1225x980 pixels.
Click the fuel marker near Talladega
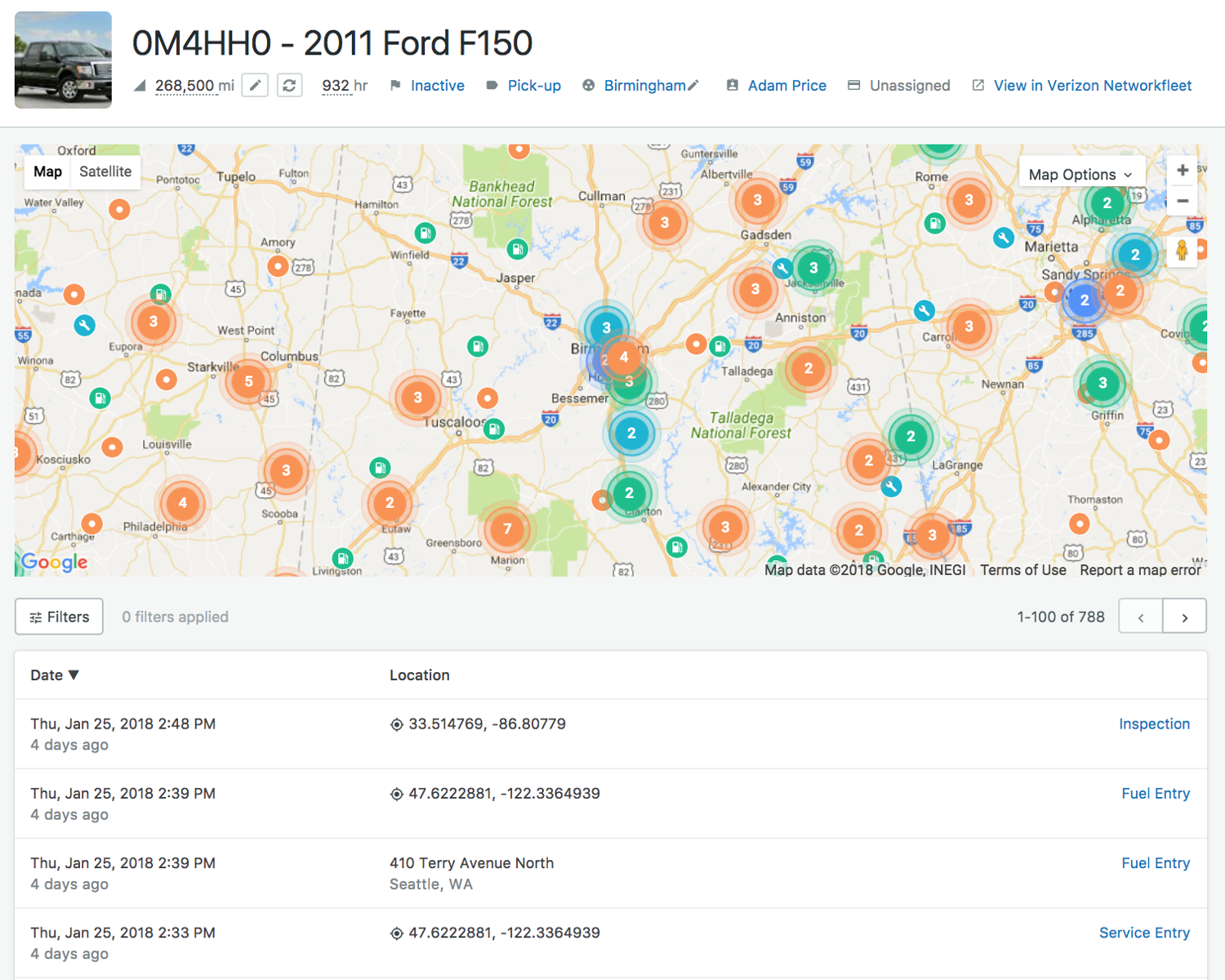pyautogui.click(x=719, y=346)
